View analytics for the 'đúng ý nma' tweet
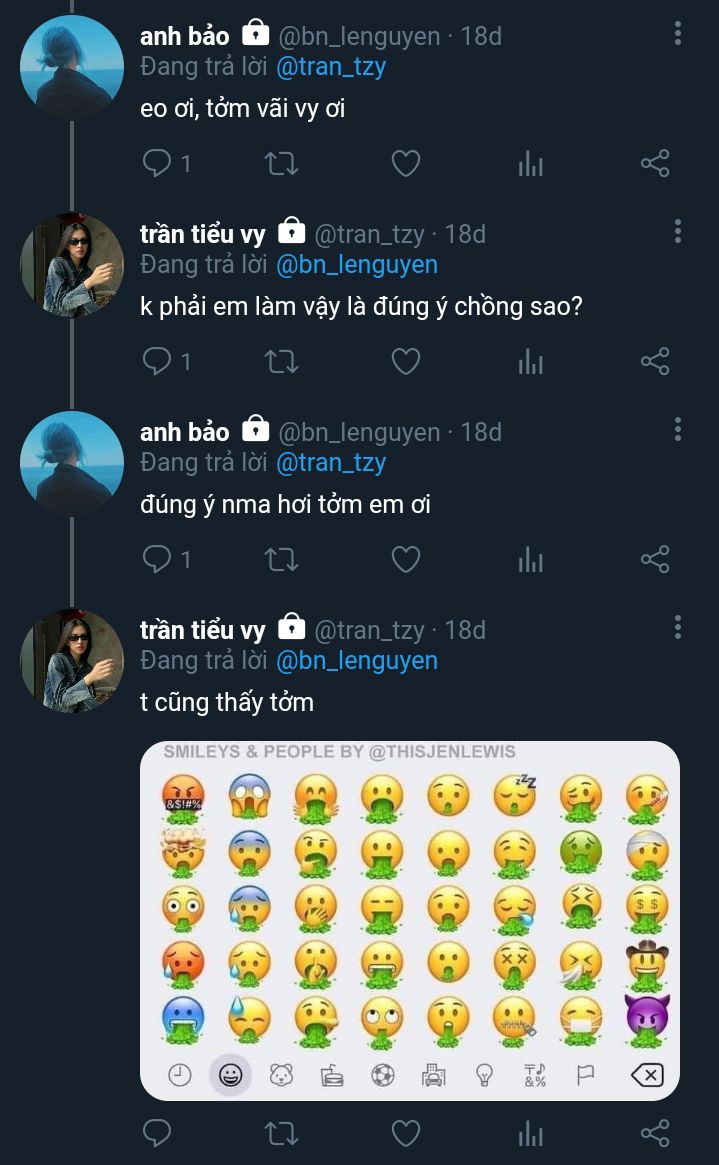The width and height of the screenshot is (719, 1165). point(530,560)
